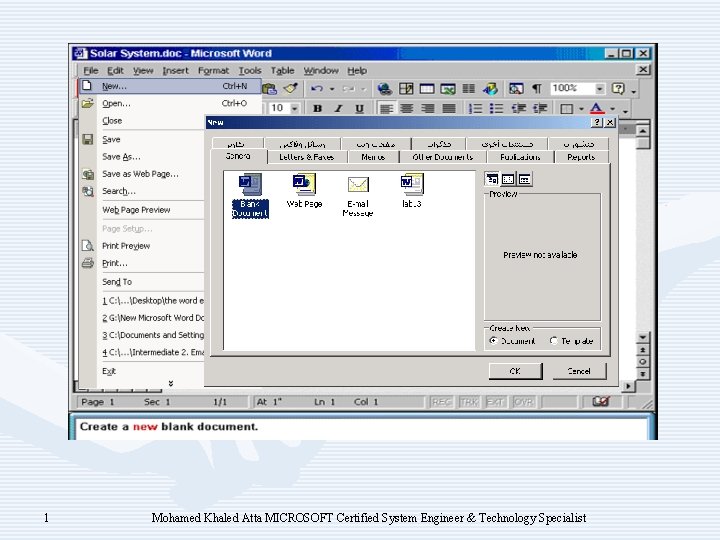This screenshot has height=540, width=720.
Task: Open the Zoom 100% dropdown
Action: 600,88
